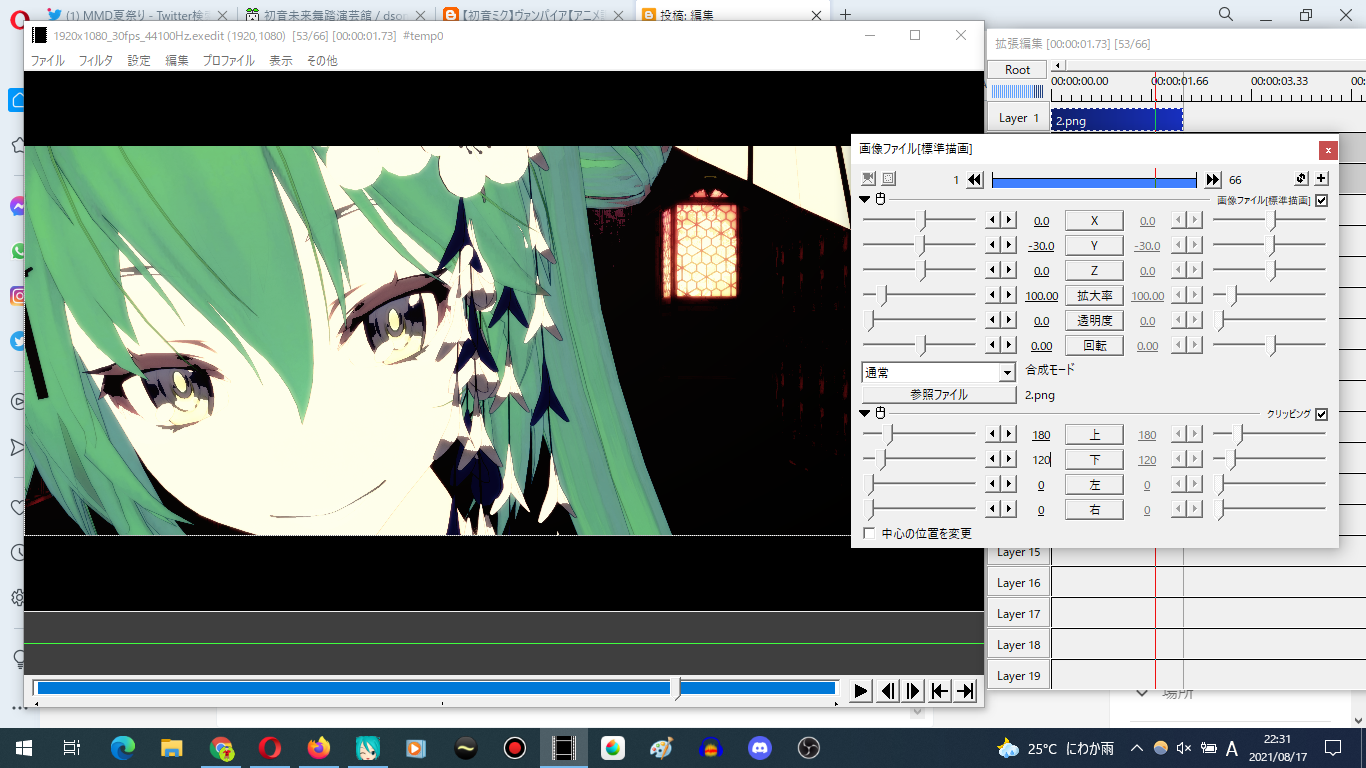The image size is (1366, 768).
Task: Open the Miku icon app on taskbar
Action: (368, 747)
